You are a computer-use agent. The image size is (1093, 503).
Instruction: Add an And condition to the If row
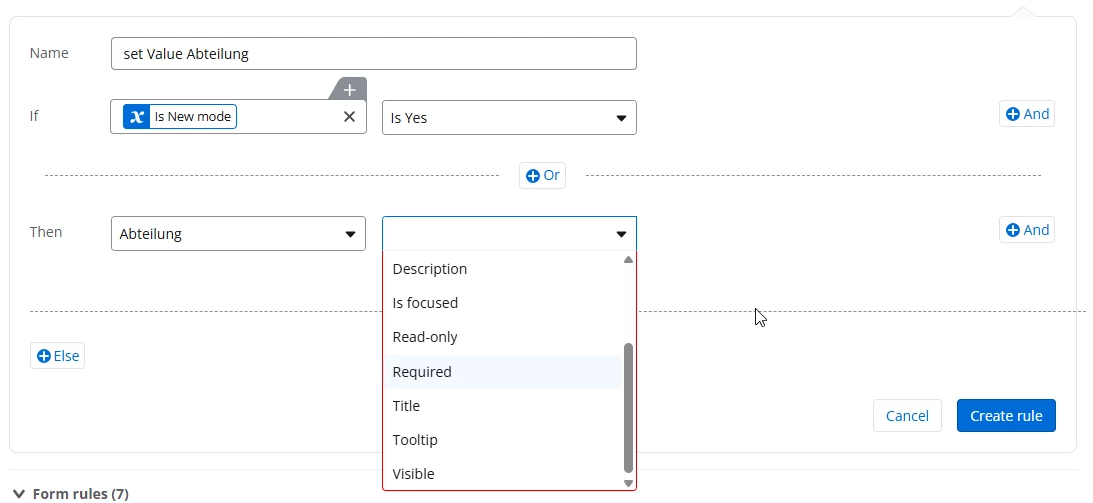click(1027, 114)
